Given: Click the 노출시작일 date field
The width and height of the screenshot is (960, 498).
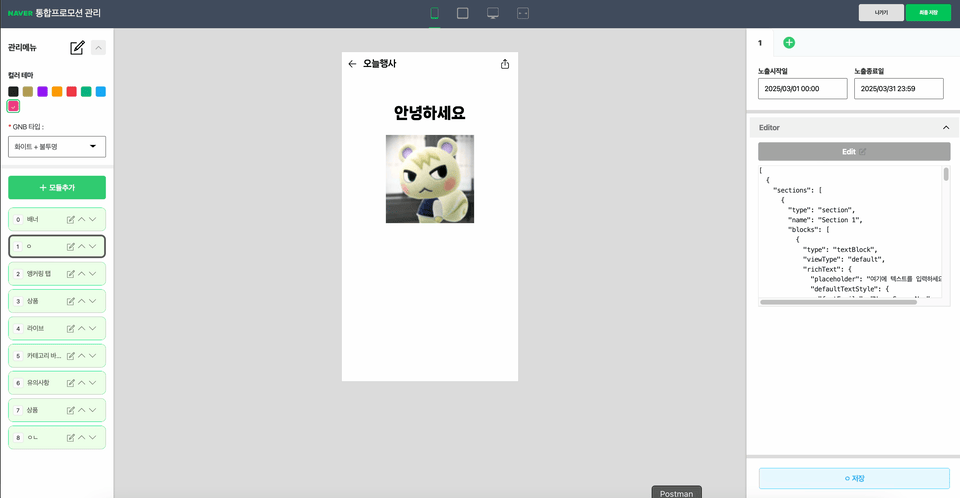Looking at the screenshot, I should 802,89.
